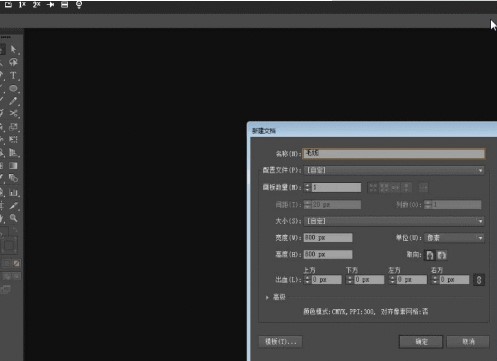Select the Pencil tool
Image resolution: width=497 pixels, height=361 pixels.
(13, 101)
